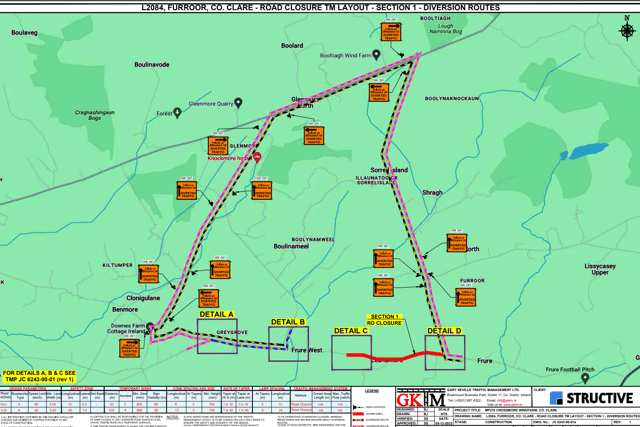640x427 pixels.
Task: Select the Detail B outlined box
Action: [289, 344]
